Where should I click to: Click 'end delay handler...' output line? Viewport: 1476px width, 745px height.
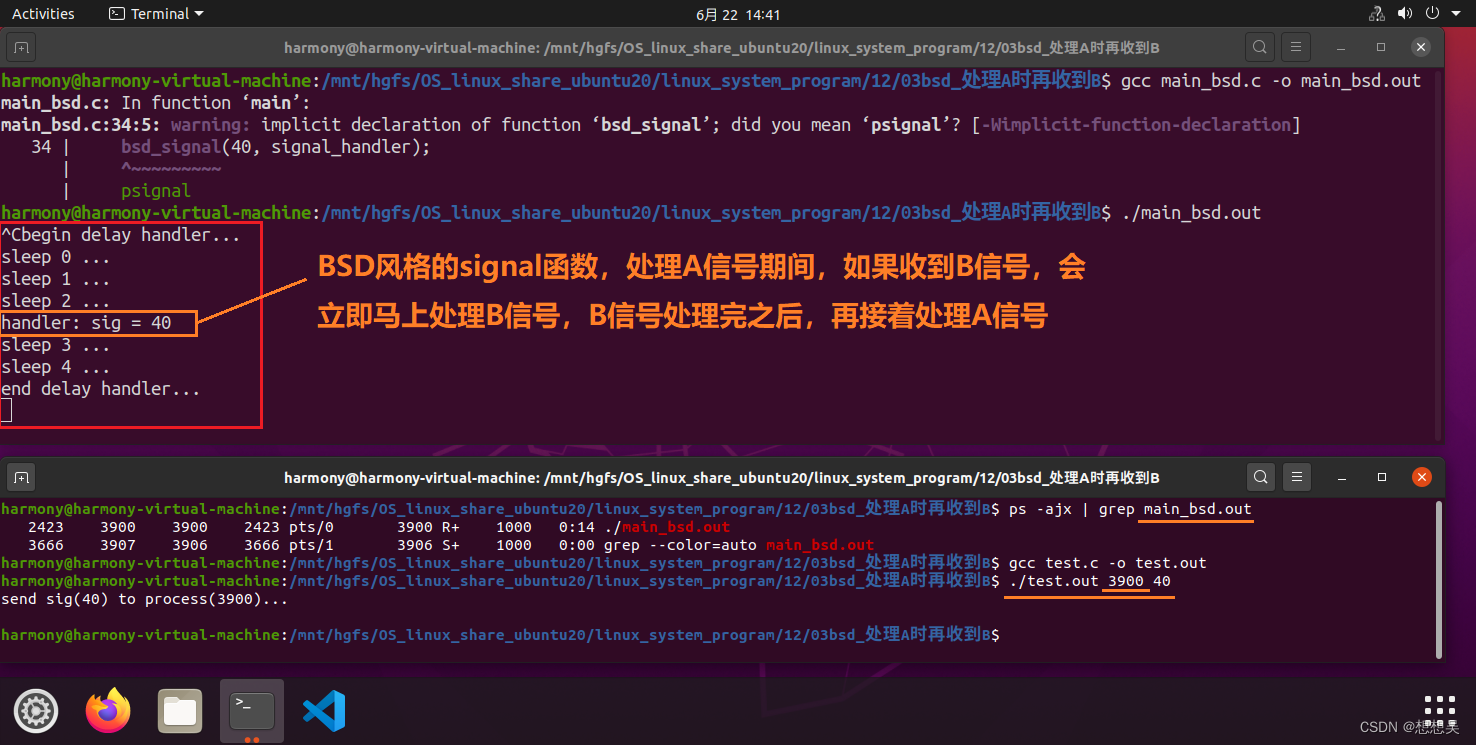101,389
